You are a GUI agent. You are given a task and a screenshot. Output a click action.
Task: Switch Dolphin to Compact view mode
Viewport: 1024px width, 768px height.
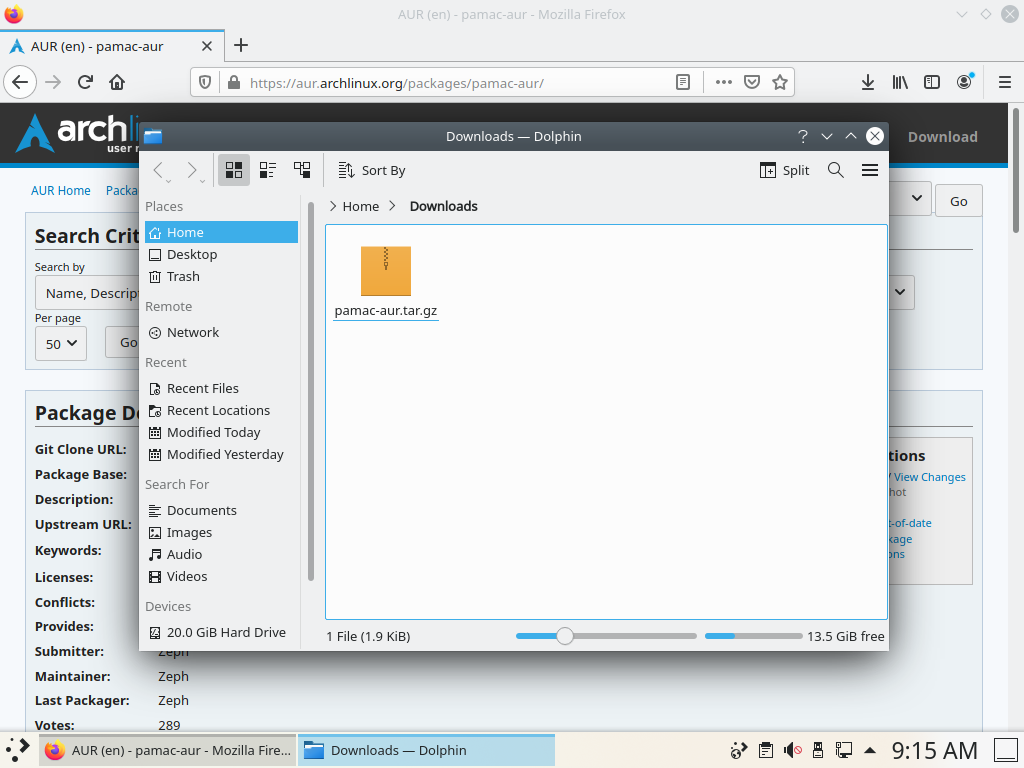click(268, 170)
